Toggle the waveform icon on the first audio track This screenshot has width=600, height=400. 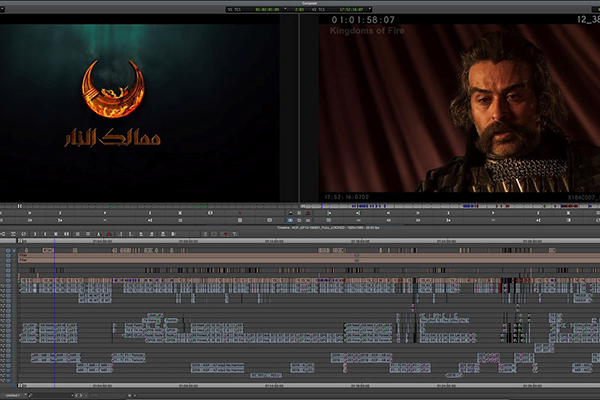tap(2, 286)
